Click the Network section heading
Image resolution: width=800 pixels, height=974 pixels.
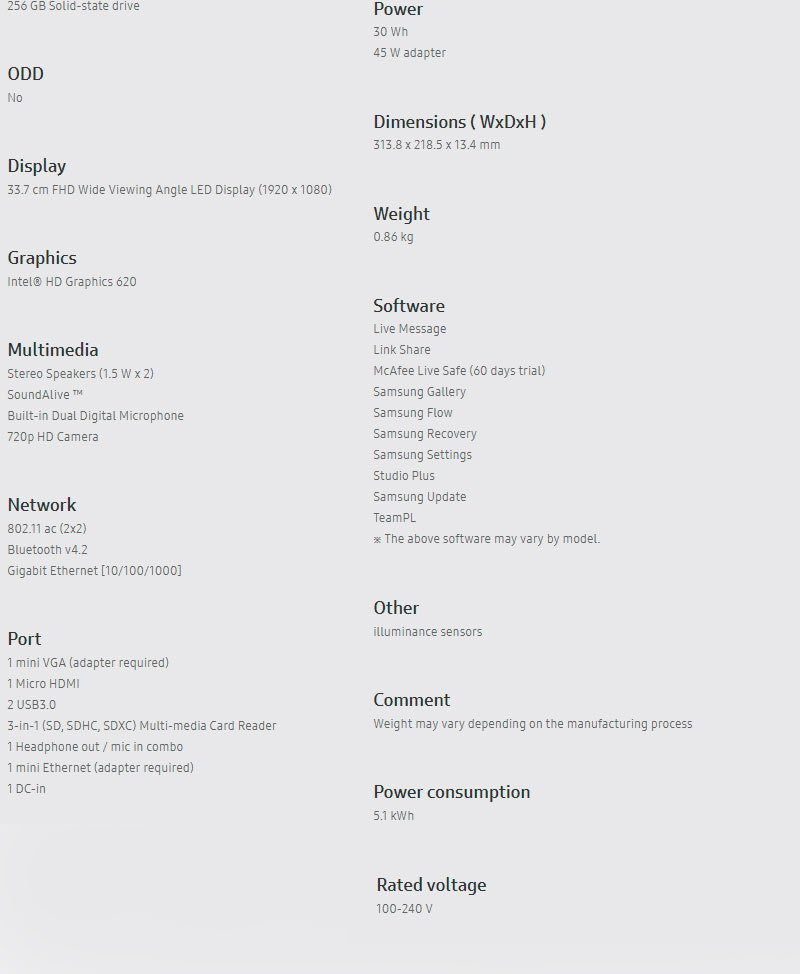(42, 505)
